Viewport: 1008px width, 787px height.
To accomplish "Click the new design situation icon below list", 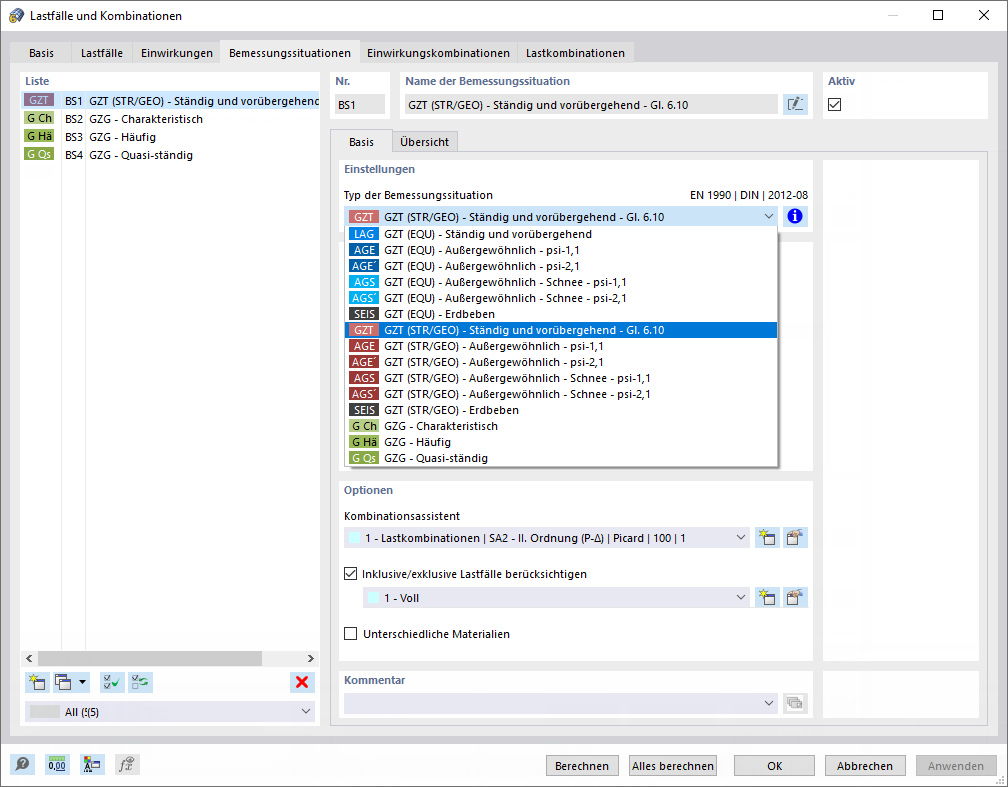I will pyautogui.click(x=37, y=682).
